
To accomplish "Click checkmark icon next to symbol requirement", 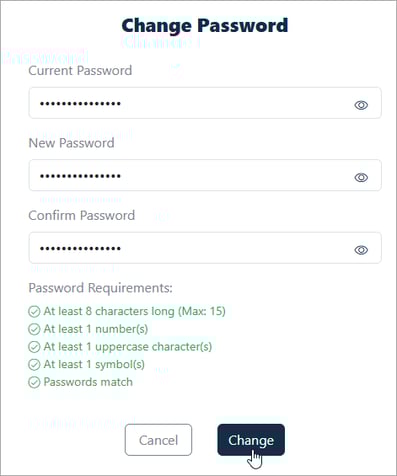I will [x=34, y=365].
